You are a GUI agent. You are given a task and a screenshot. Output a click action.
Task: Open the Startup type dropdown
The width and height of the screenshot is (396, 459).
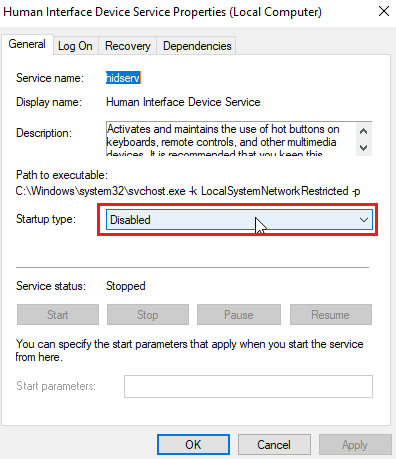tap(239, 220)
